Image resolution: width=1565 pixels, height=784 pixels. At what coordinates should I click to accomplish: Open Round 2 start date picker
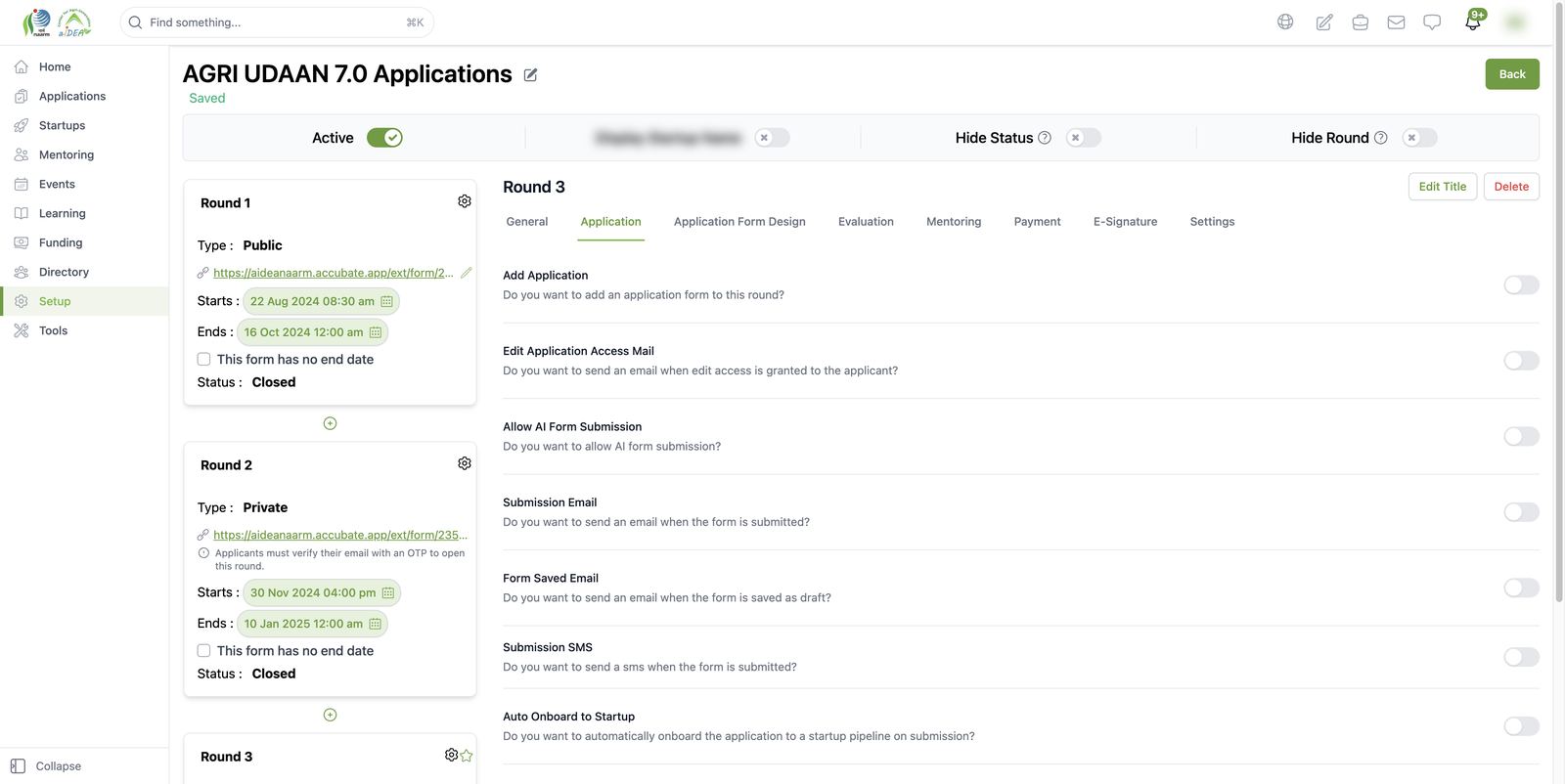click(322, 592)
